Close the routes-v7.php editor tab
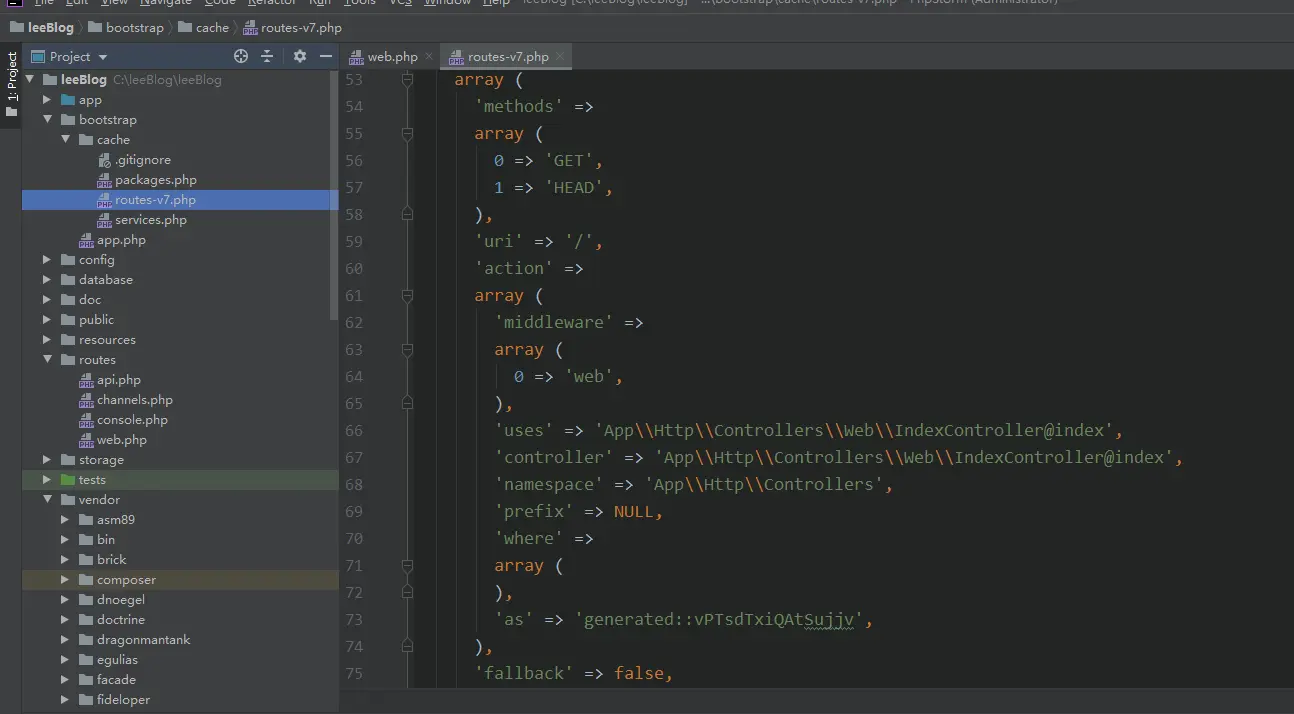The width and height of the screenshot is (1294, 714). [560, 57]
